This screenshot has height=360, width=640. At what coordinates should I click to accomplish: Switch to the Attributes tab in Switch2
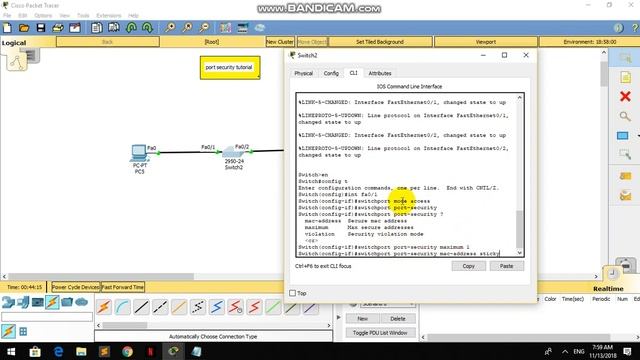(380, 73)
